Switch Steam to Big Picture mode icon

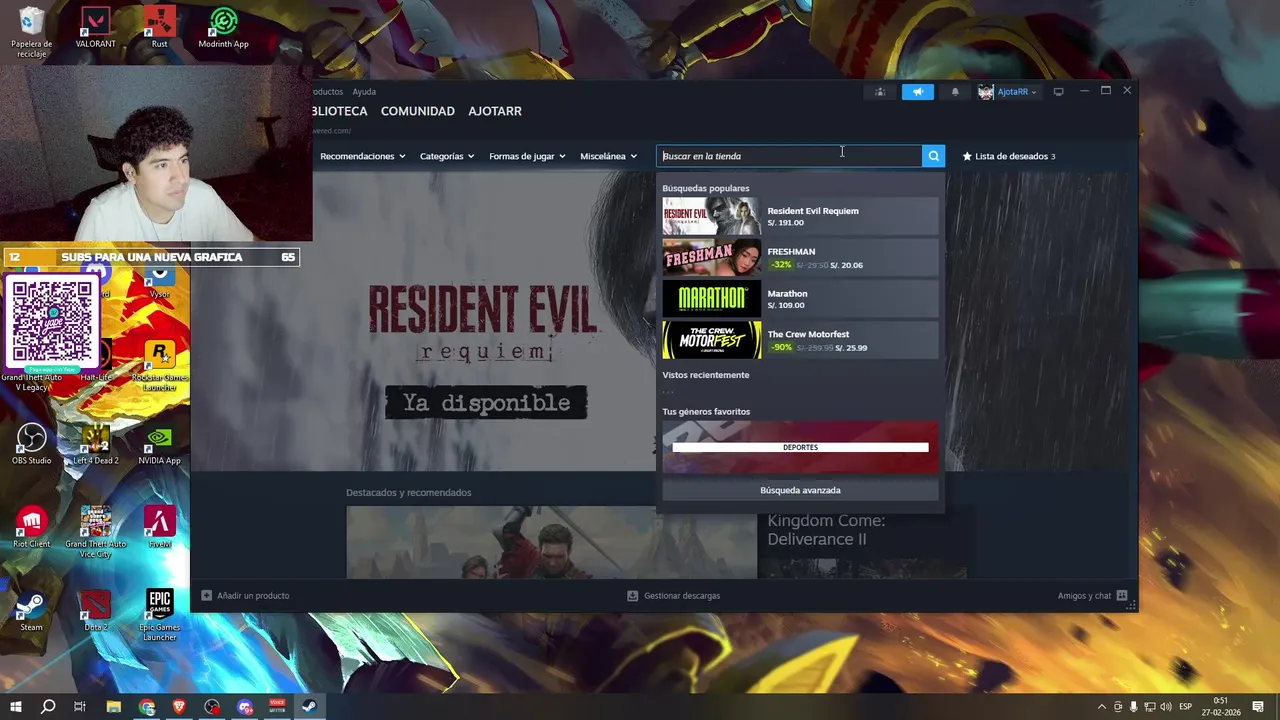click(1058, 92)
